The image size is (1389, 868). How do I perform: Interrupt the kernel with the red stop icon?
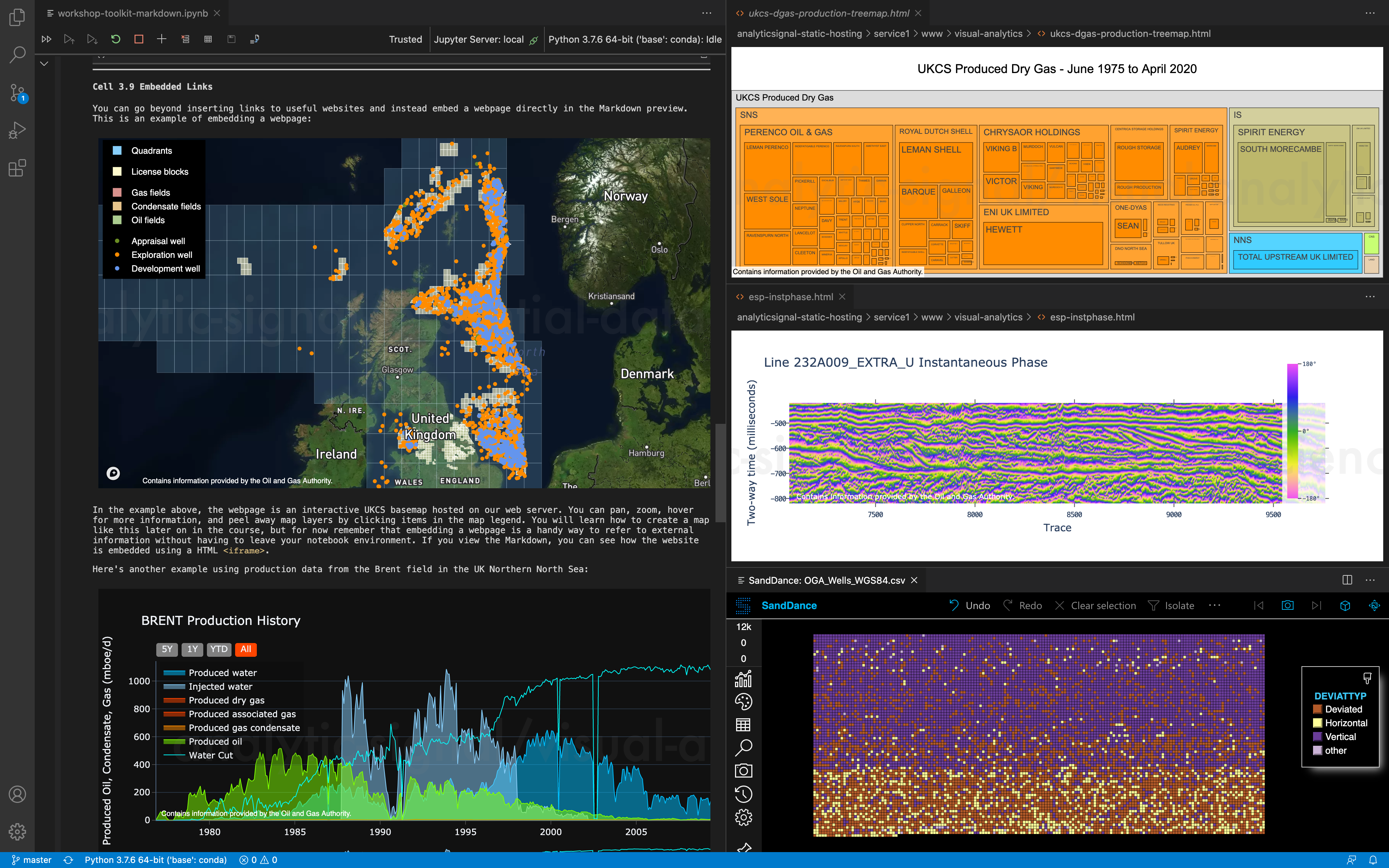pos(138,39)
